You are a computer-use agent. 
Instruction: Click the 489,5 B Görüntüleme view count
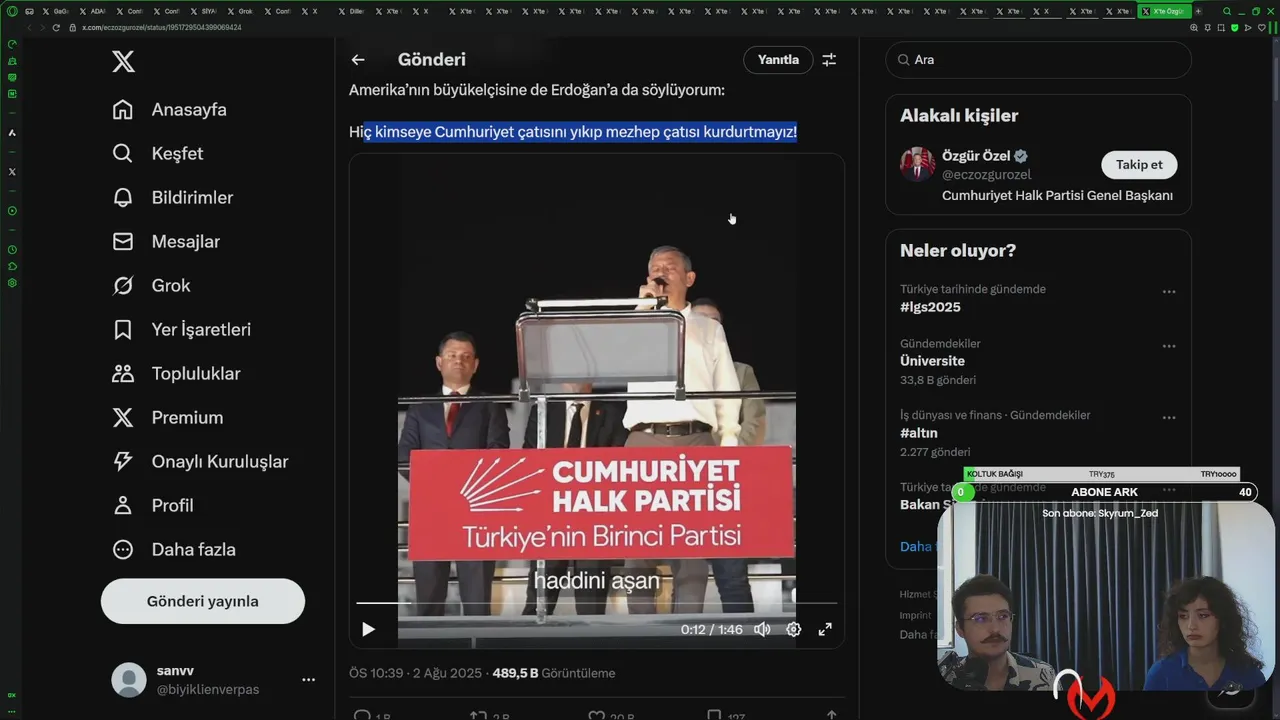[x=554, y=673]
